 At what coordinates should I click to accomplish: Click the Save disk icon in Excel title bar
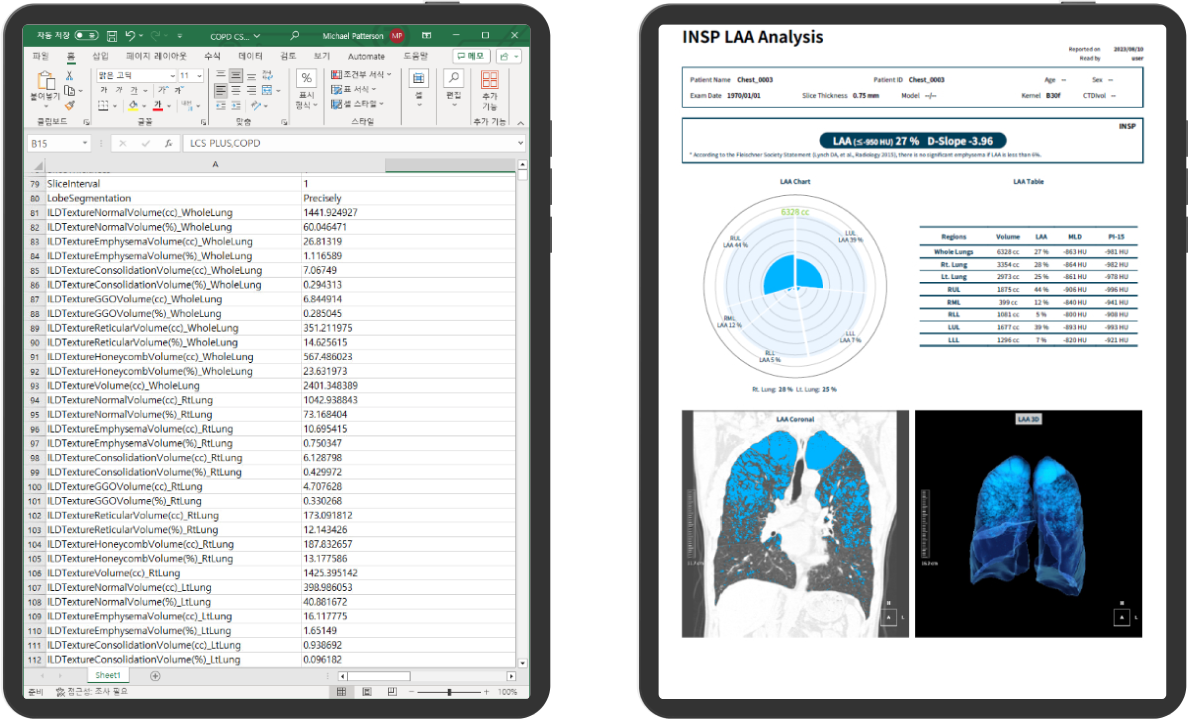(112, 36)
